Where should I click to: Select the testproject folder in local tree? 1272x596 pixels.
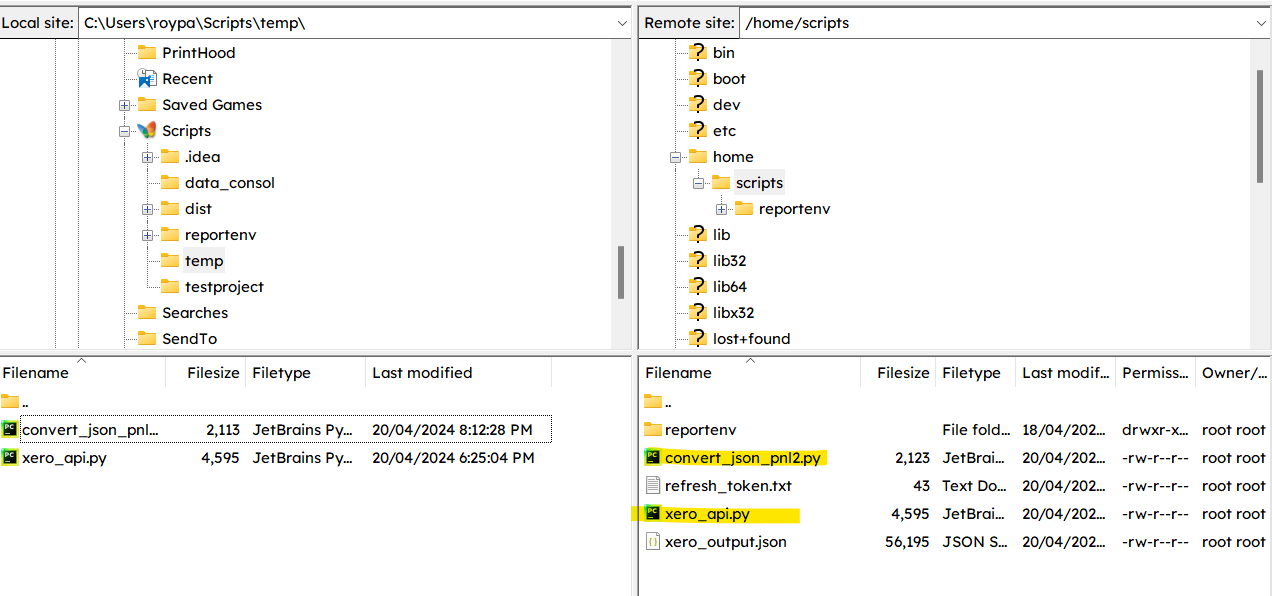pyautogui.click(x=224, y=287)
